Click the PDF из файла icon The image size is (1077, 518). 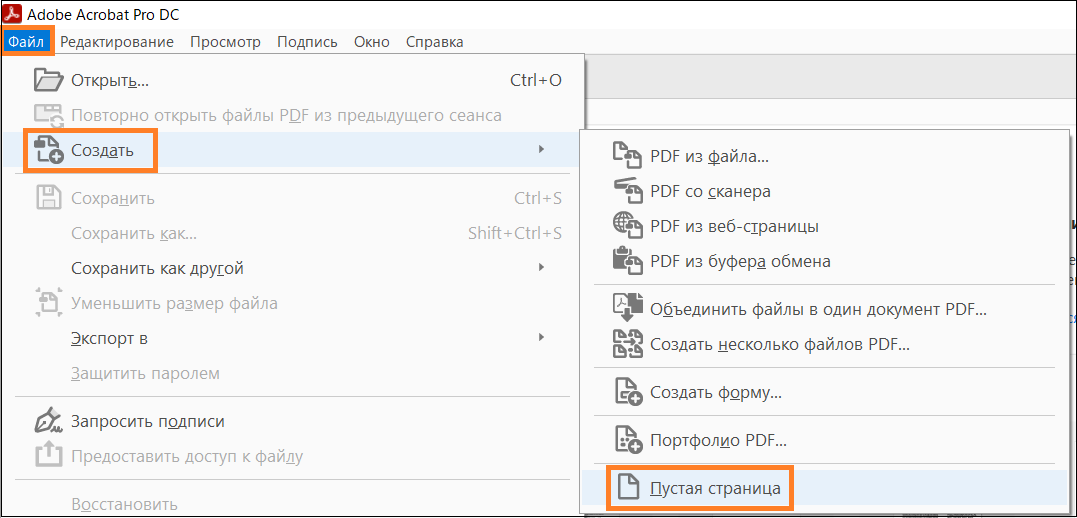[x=626, y=156]
